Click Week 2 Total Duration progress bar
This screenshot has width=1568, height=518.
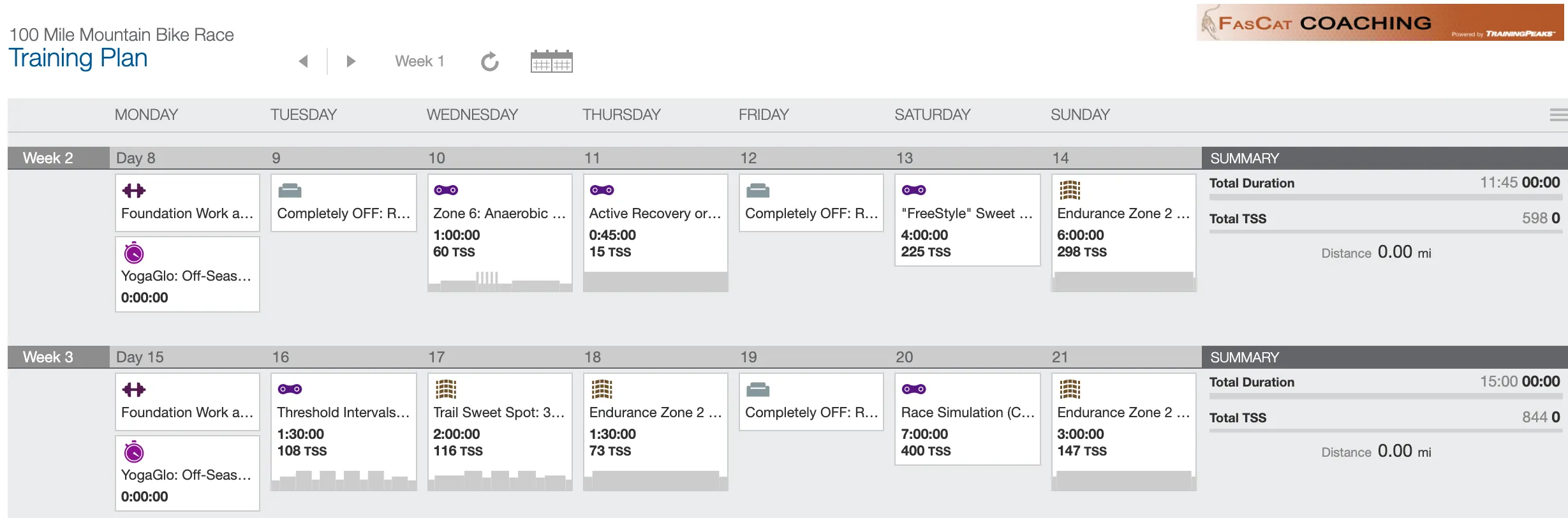[1384, 198]
